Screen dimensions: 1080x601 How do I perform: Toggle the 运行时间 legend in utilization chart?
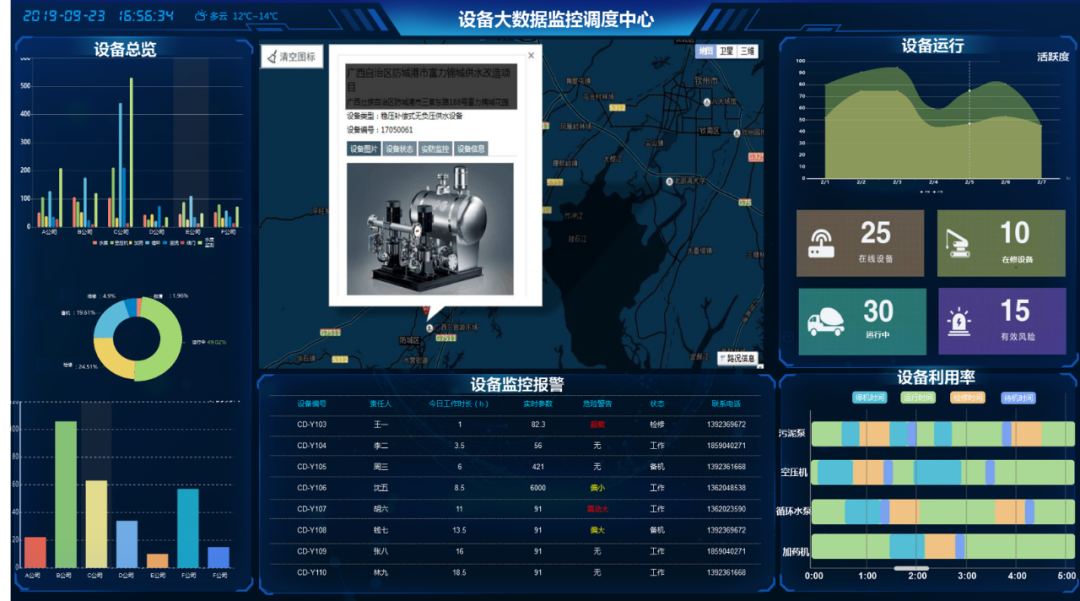pyautogui.click(x=919, y=397)
